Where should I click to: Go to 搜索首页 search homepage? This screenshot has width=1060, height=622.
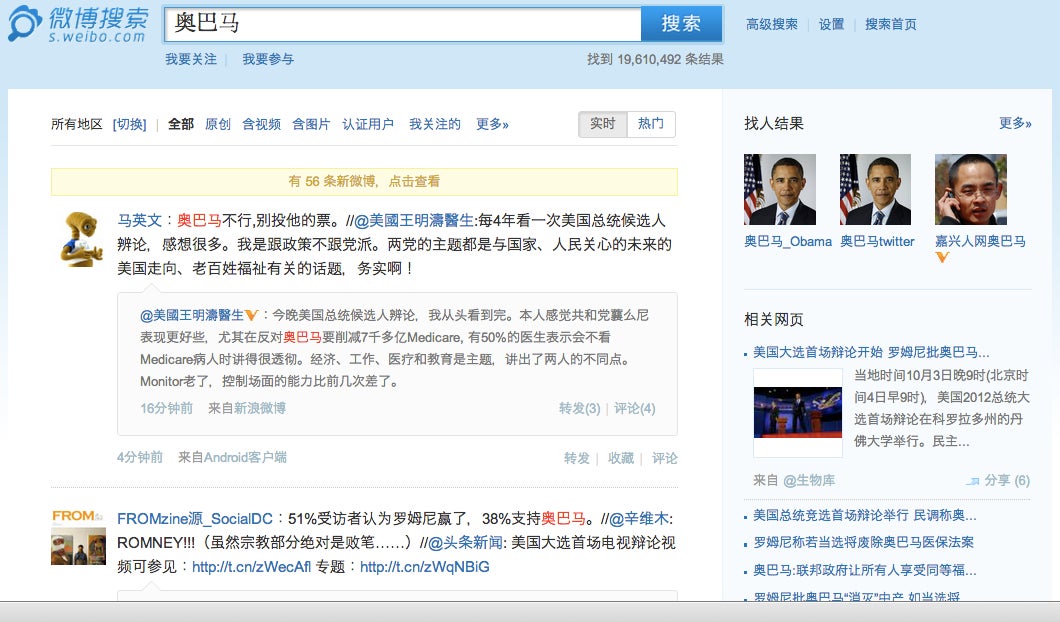[x=890, y=24]
